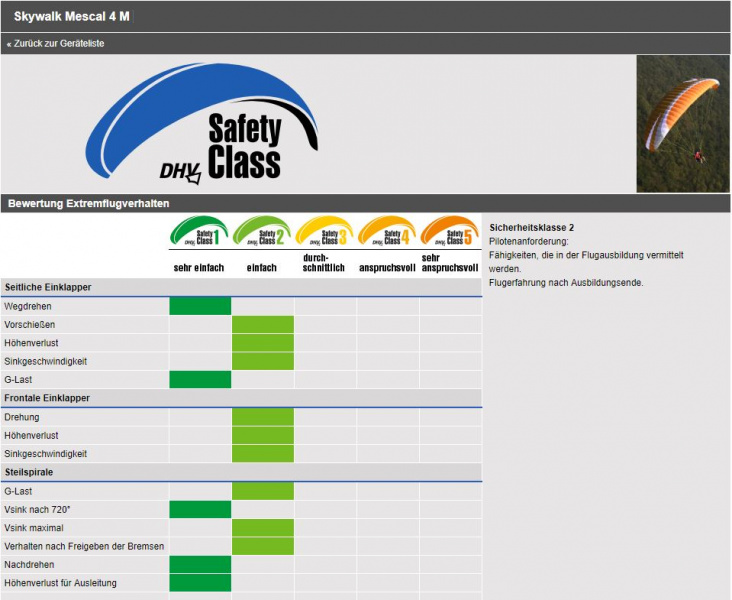Click the dark green Vsink nach 720° cell
Screen dimensions: 732x600
pos(200,509)
